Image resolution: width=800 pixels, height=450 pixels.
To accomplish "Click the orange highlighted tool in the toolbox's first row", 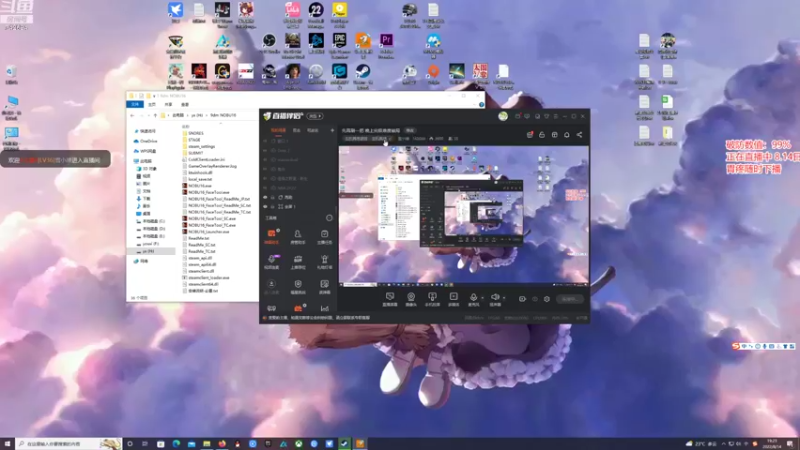I will click(271, 234).
